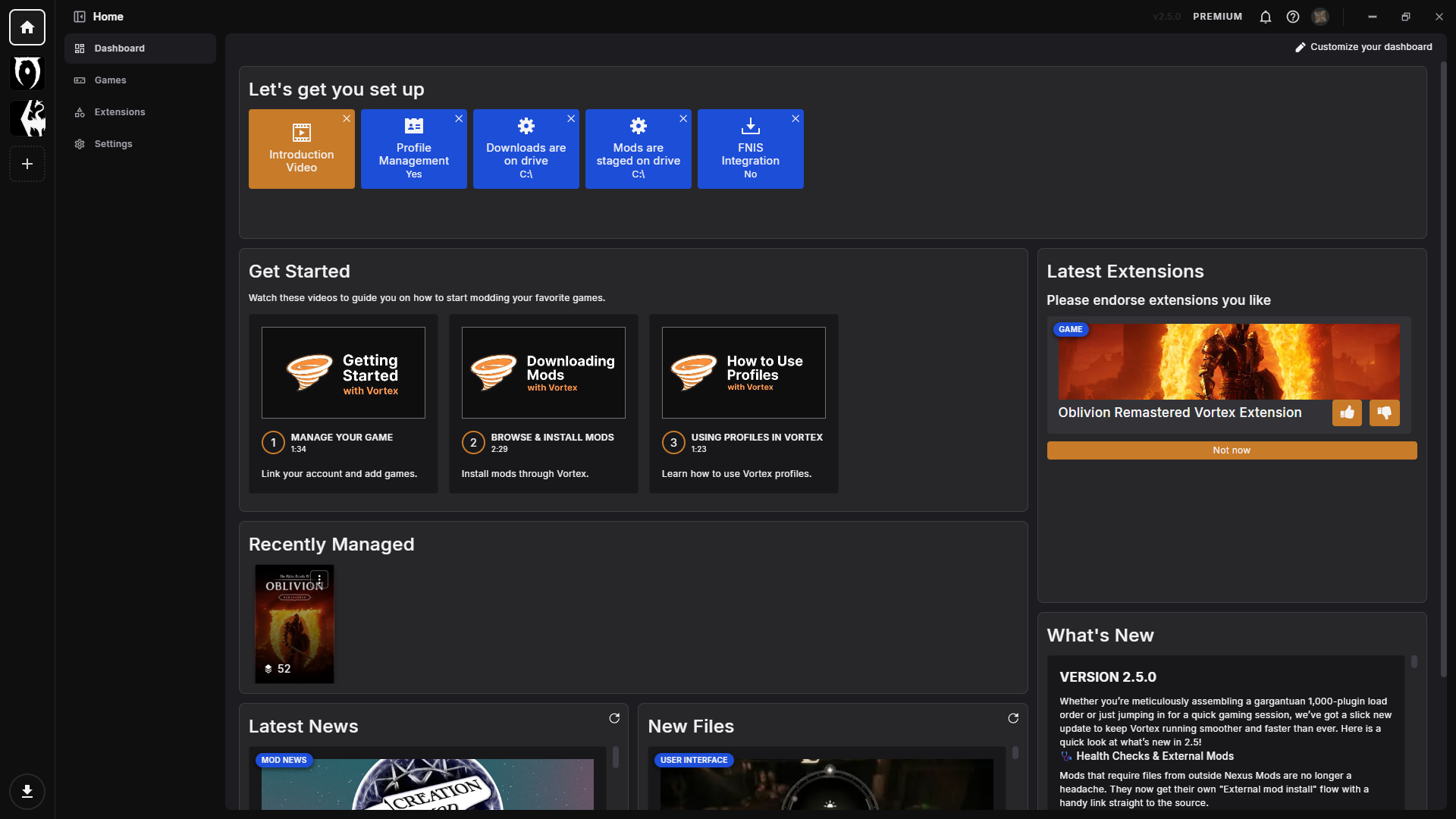Open the Home icon in the game sidebar

coord(27,27)
